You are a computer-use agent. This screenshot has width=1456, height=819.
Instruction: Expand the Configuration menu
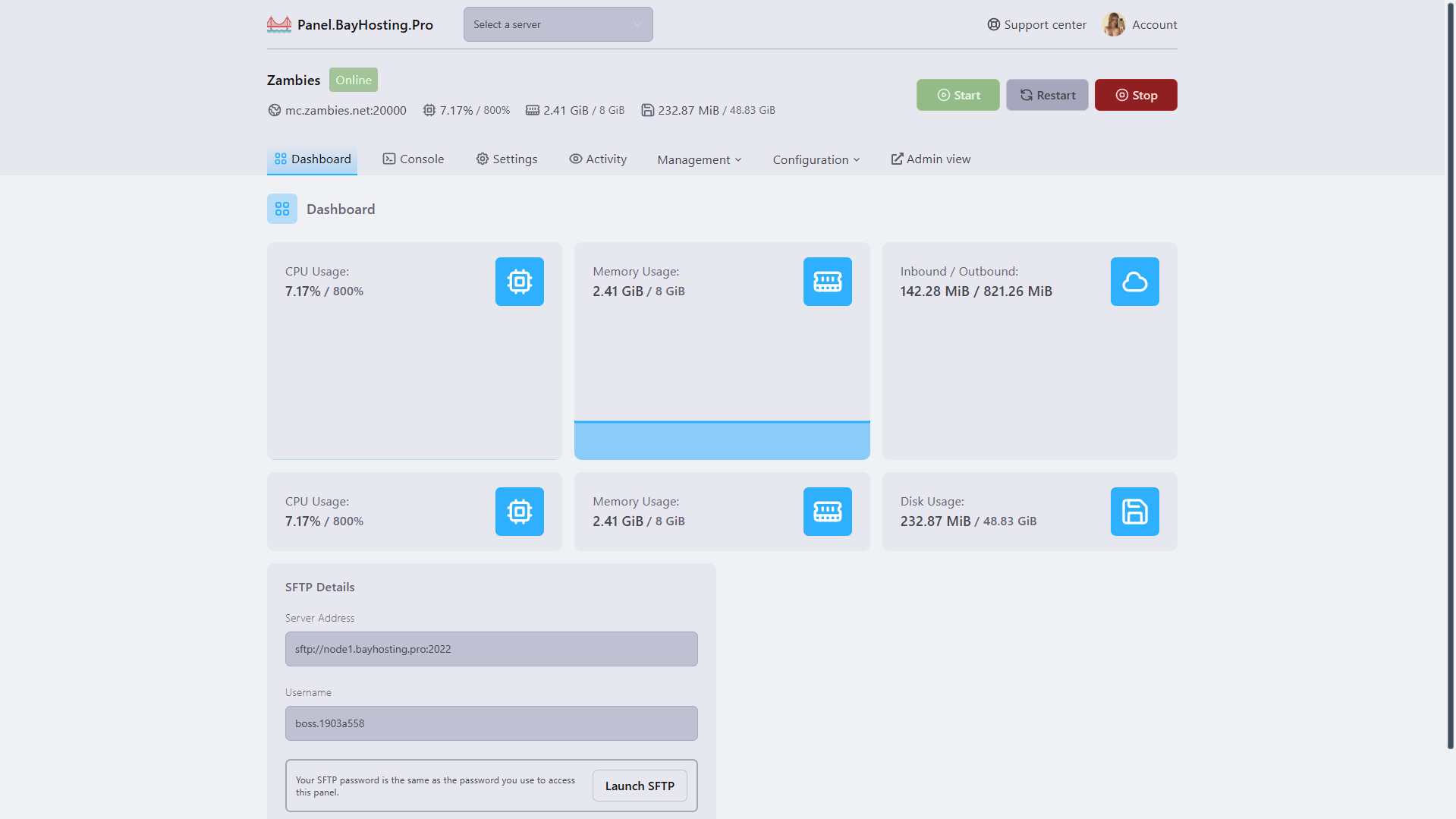[x=816, y=159]
